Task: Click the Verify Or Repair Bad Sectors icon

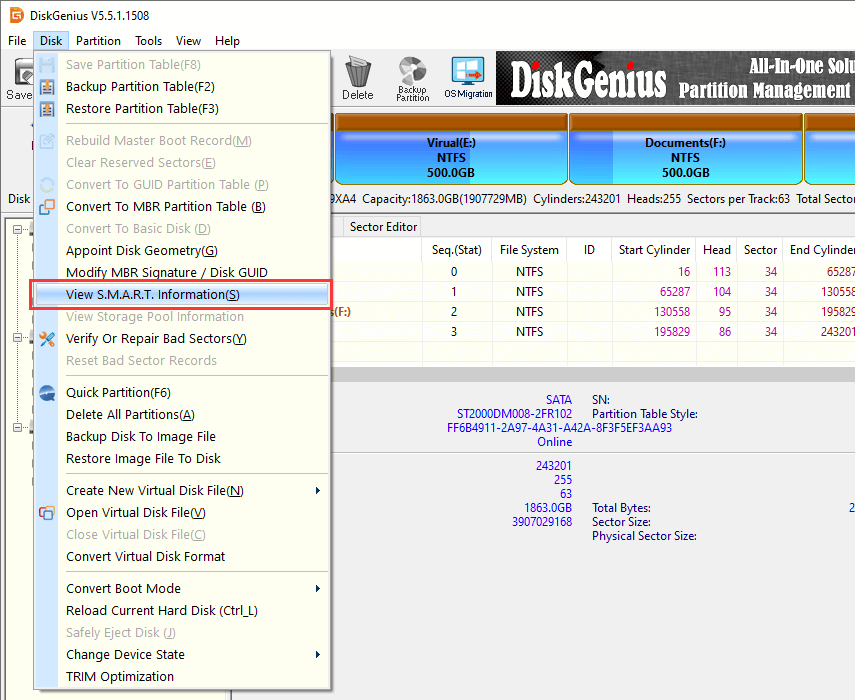Action: (47, 339)
